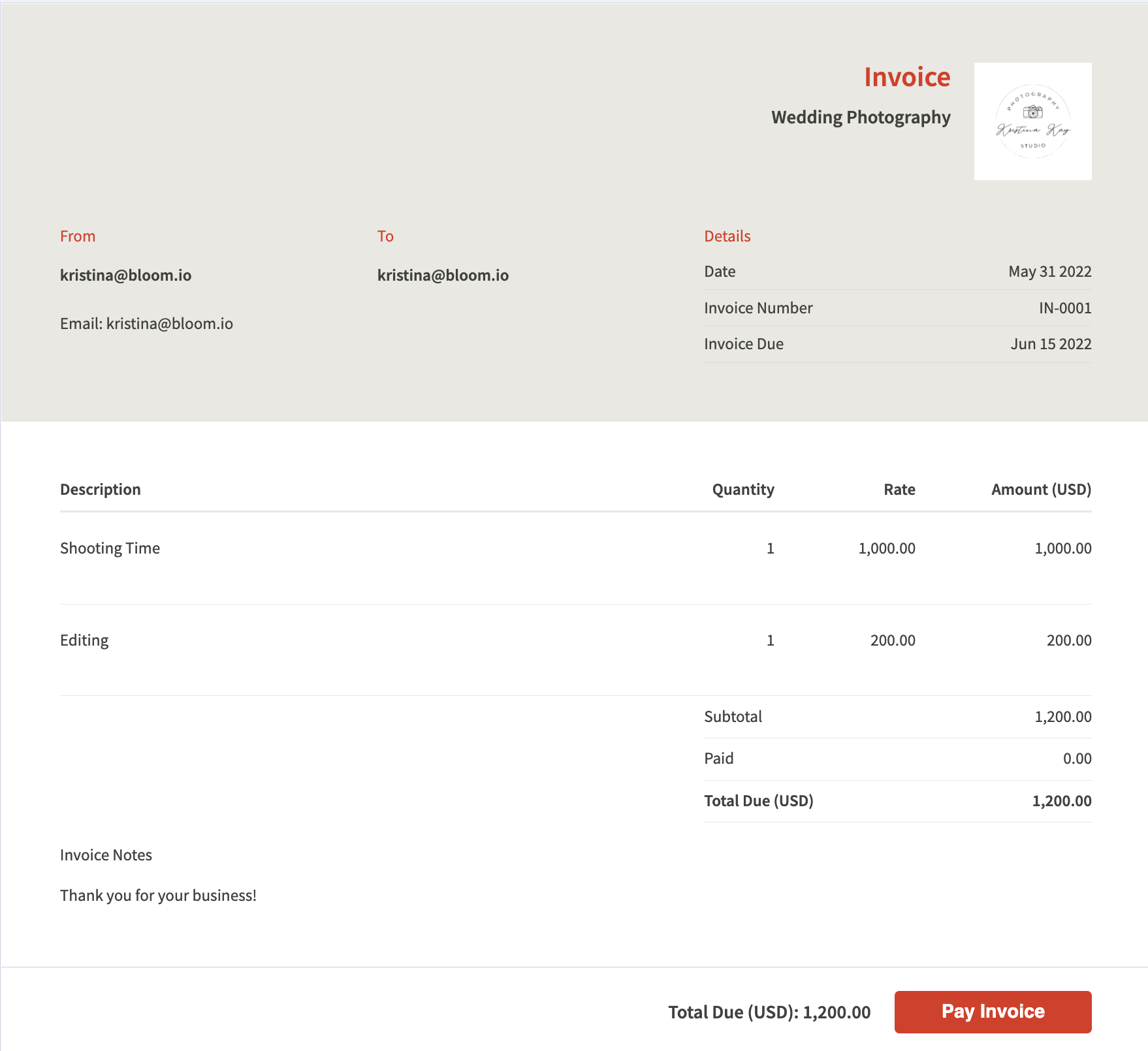Select the Subtotal value 1,200.00

(x=1063, y=717)
